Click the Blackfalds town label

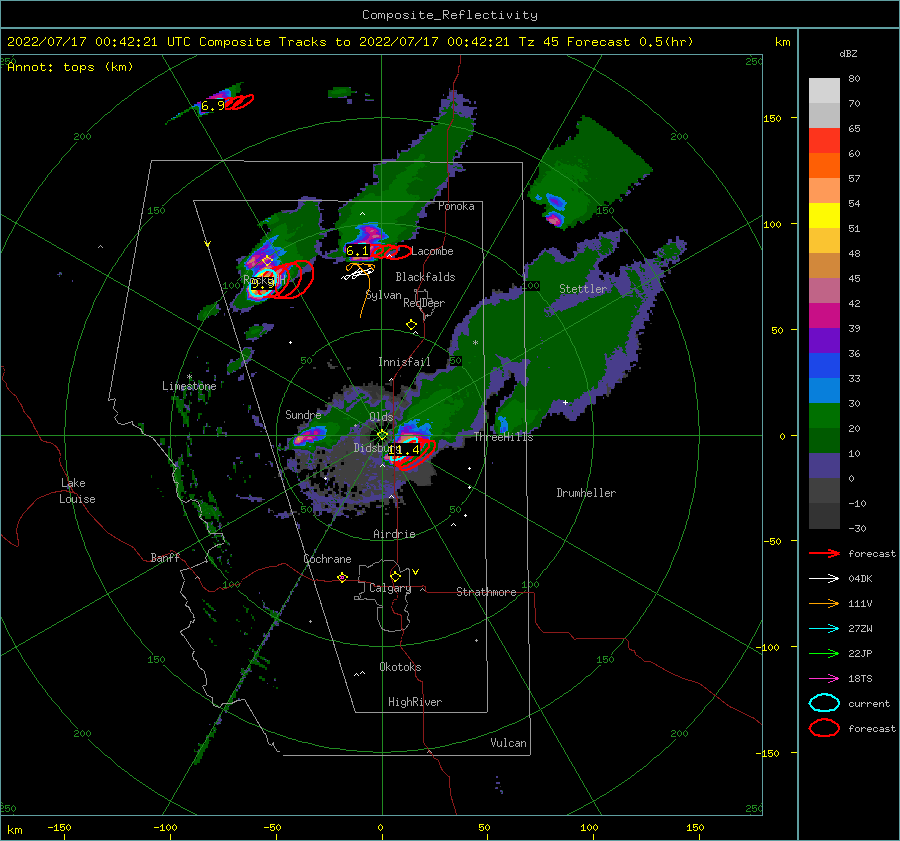(425, 277)
